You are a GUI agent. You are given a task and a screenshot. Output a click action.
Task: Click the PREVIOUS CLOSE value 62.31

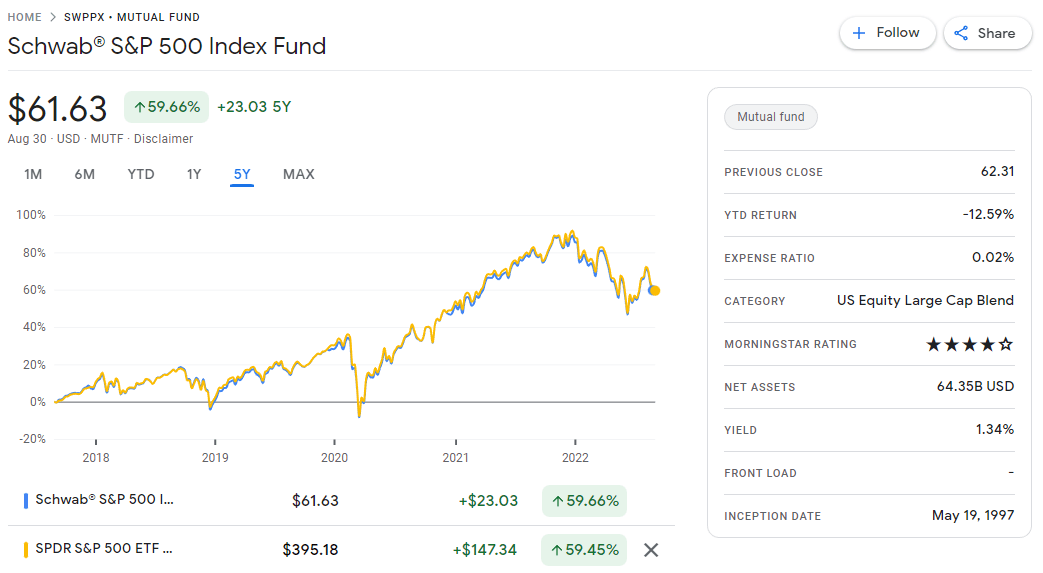point(997,172)
